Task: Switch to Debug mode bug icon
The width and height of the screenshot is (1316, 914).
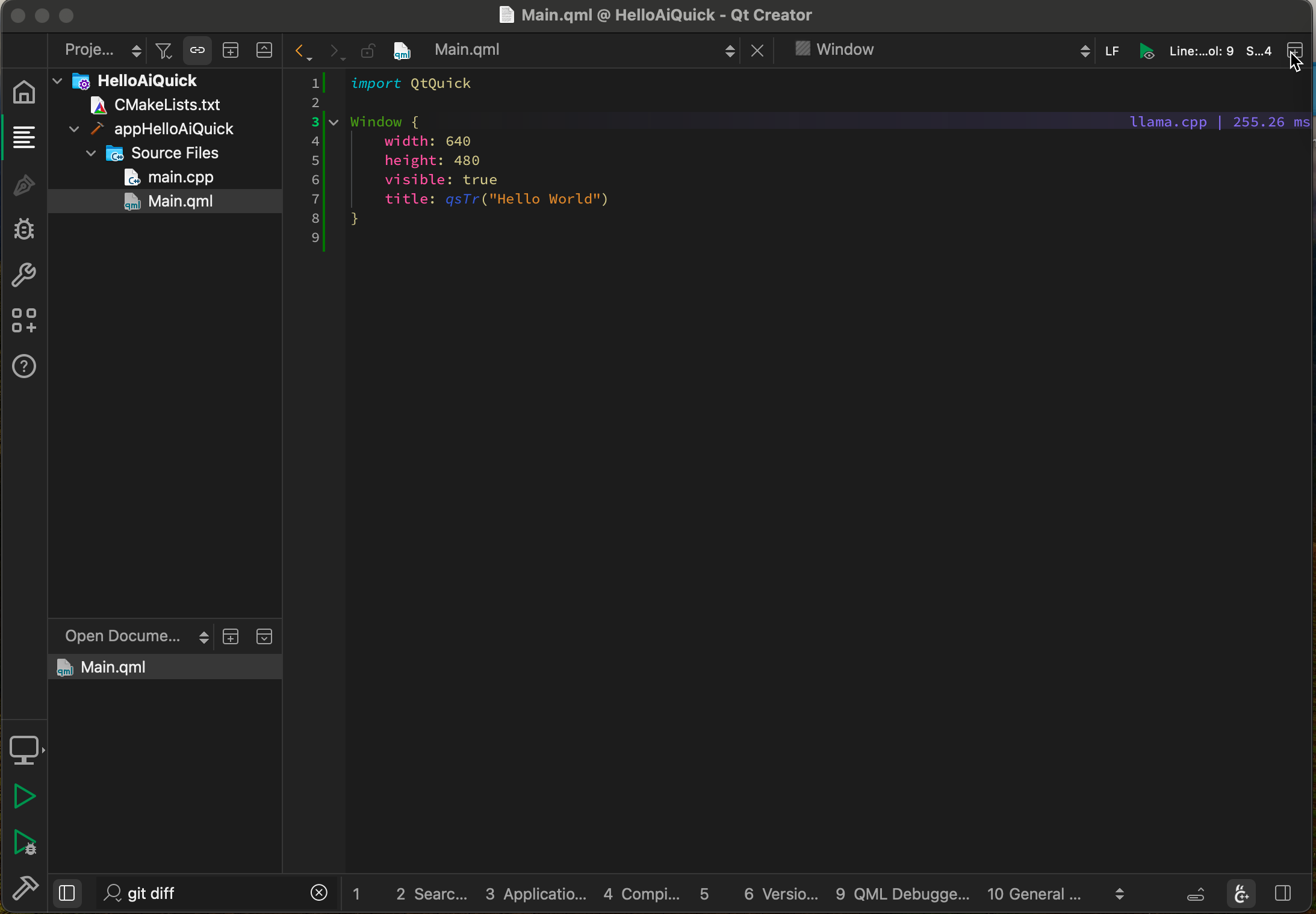Action: point(24,229)
